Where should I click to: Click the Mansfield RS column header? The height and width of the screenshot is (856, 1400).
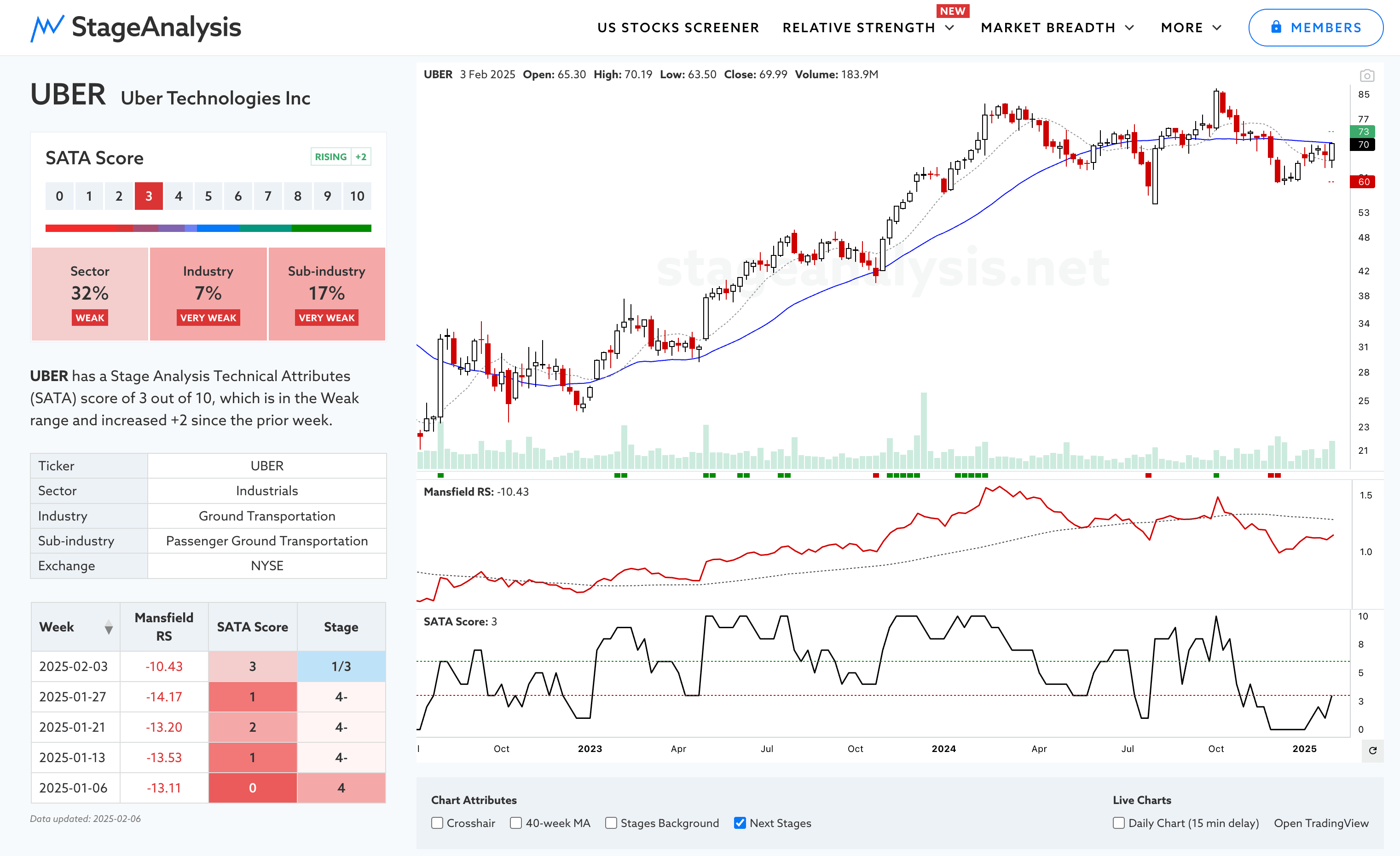[164, 627]
